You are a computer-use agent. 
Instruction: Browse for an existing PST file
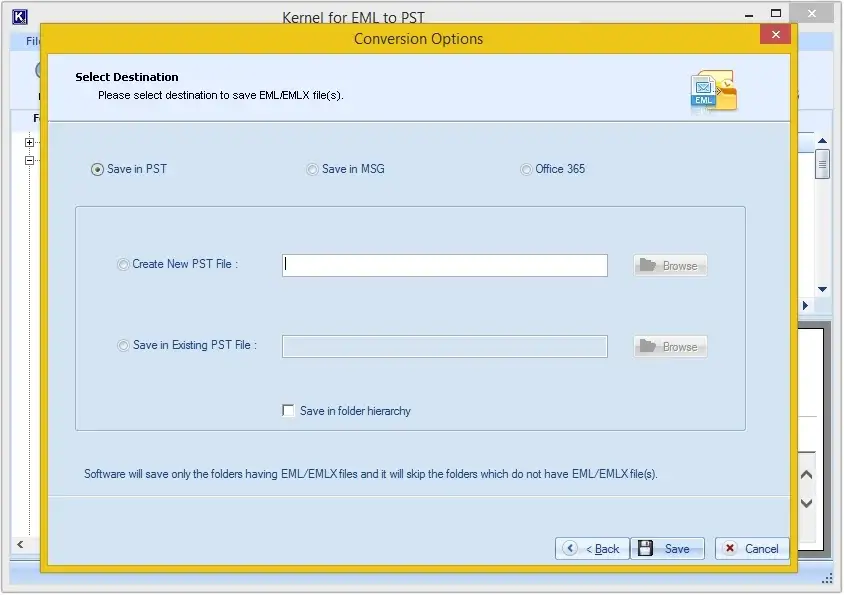(x=670, y=347)
